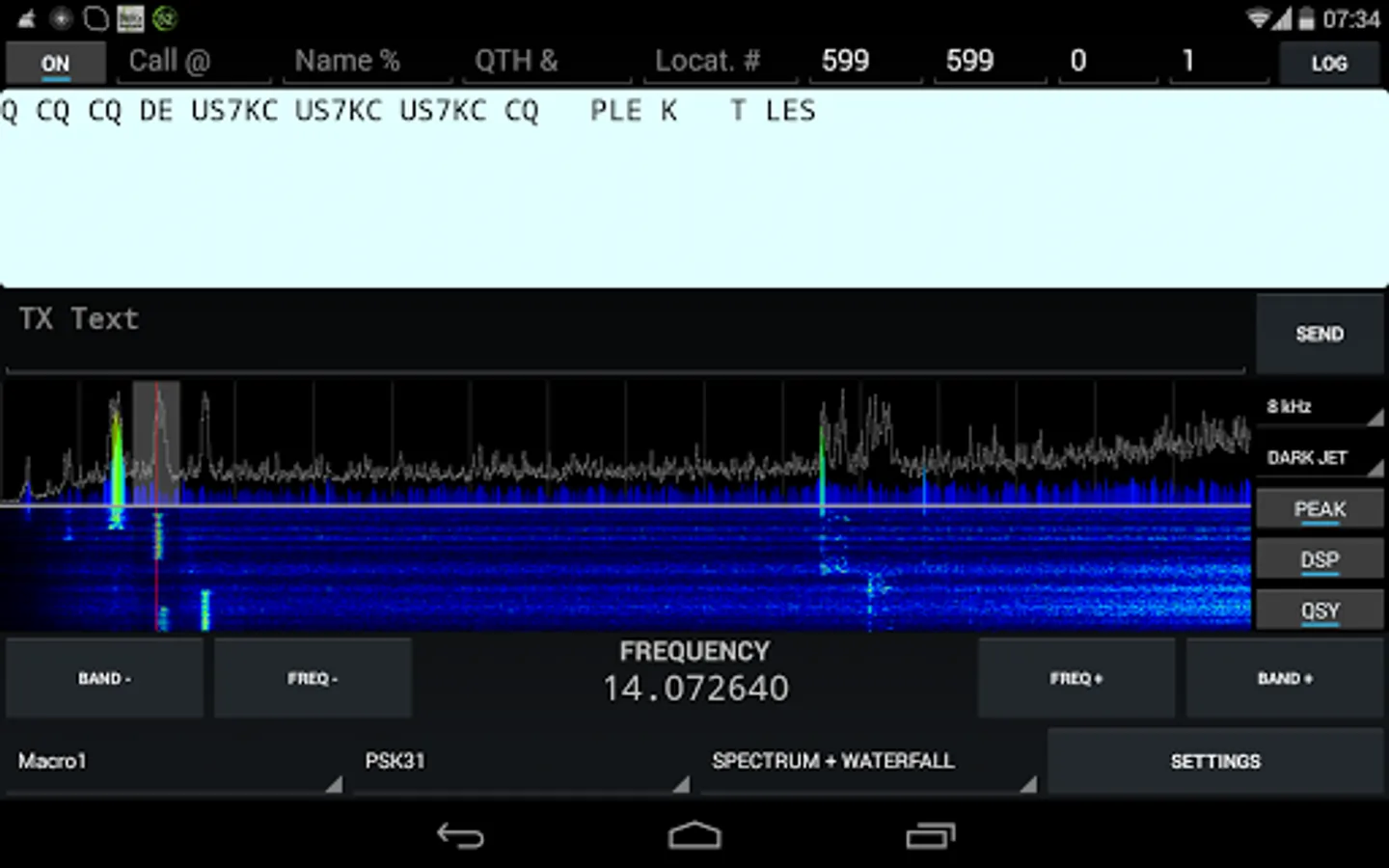Focus the Name % input field
Image resolution: width=1389 pixels, height=868 pixels.
pyautogui.click(x=368, y=62)
